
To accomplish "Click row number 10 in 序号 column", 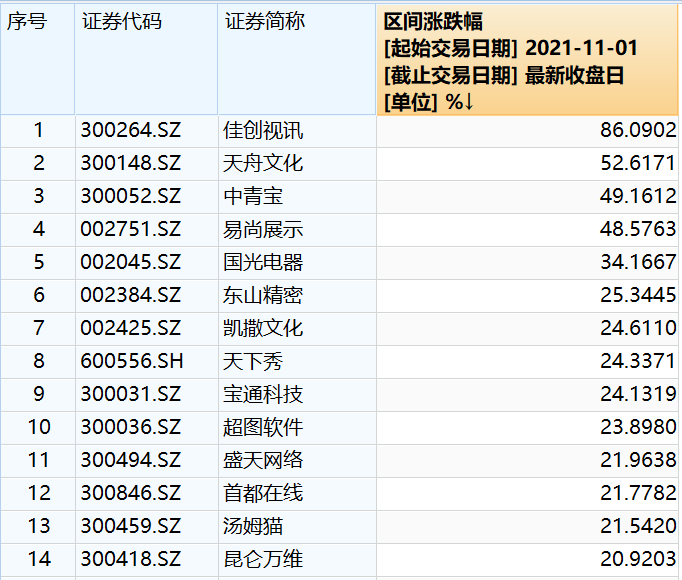I will point(39,427).
